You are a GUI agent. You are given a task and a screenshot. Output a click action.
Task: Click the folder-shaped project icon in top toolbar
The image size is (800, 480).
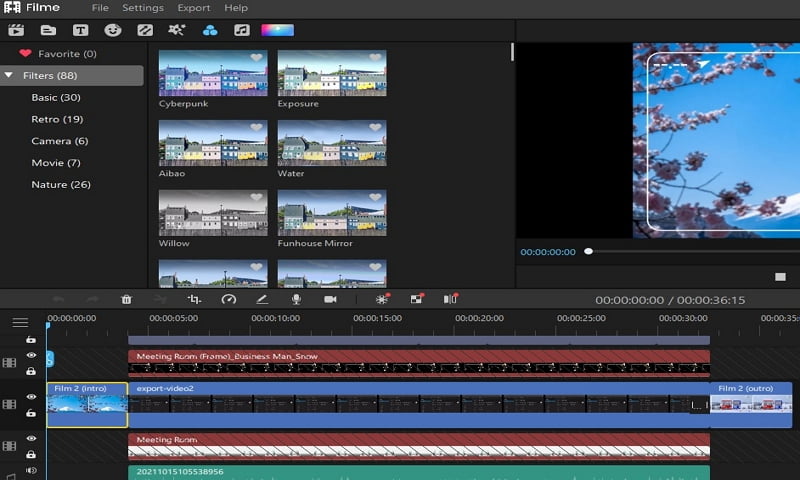point(48,31)
